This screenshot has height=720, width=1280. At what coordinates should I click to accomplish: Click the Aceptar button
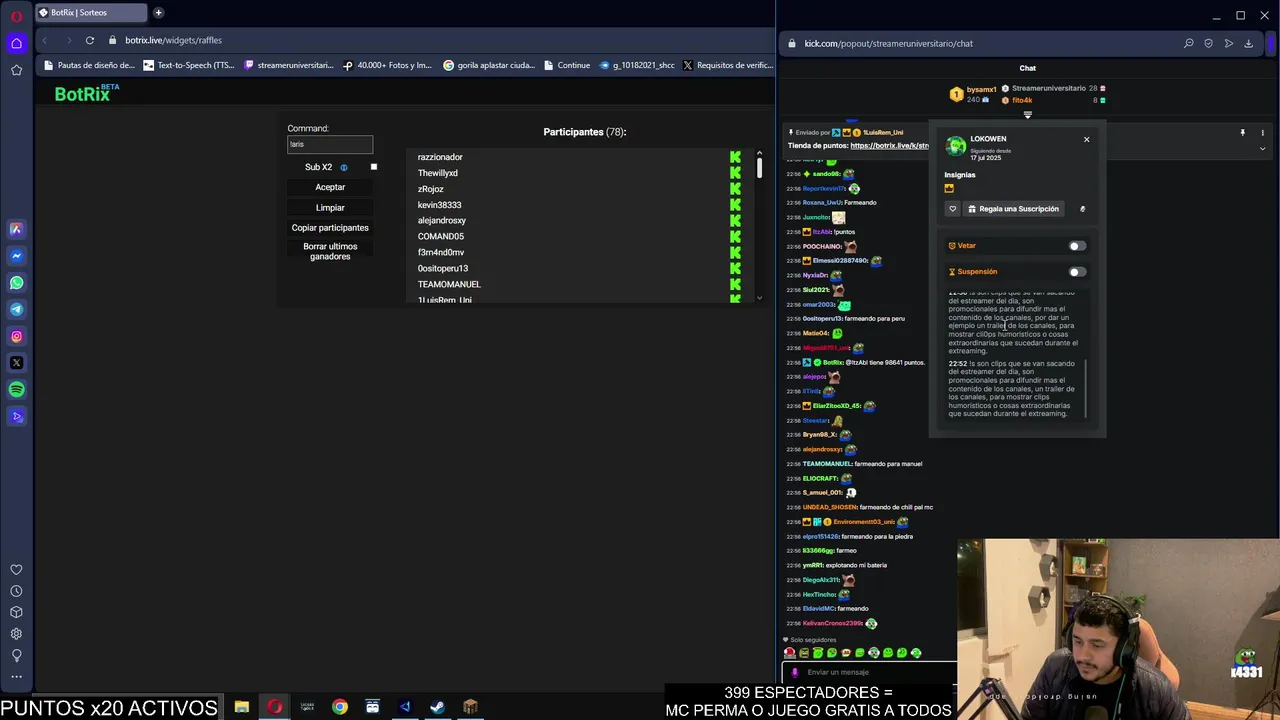[x=330, y=187]
